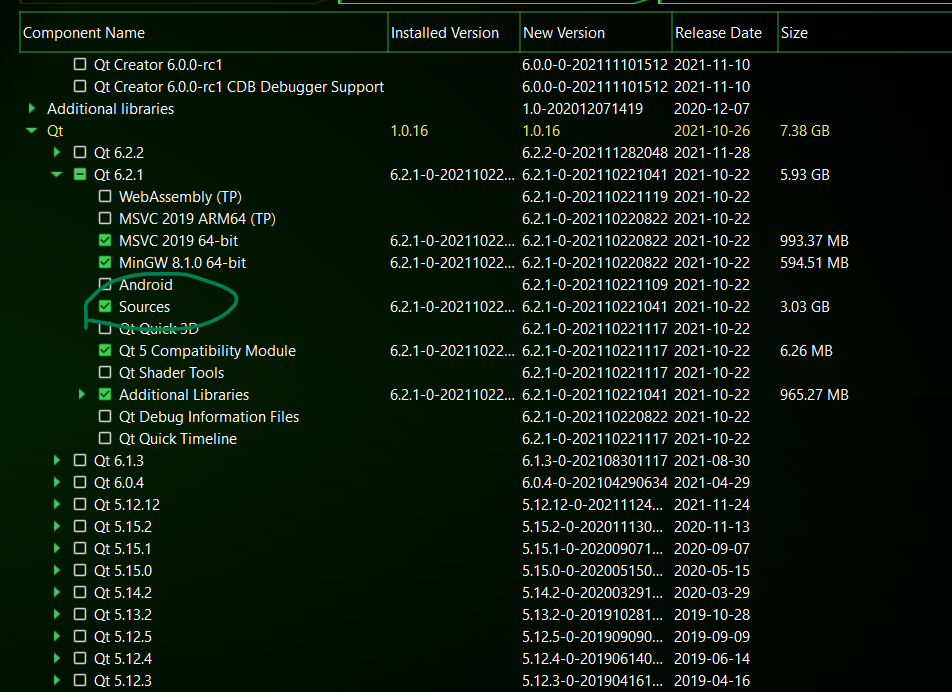The height and width of the screenshot is (692, 952).
Task: Select the 594.51 MB size value
Action: [814, 263]
